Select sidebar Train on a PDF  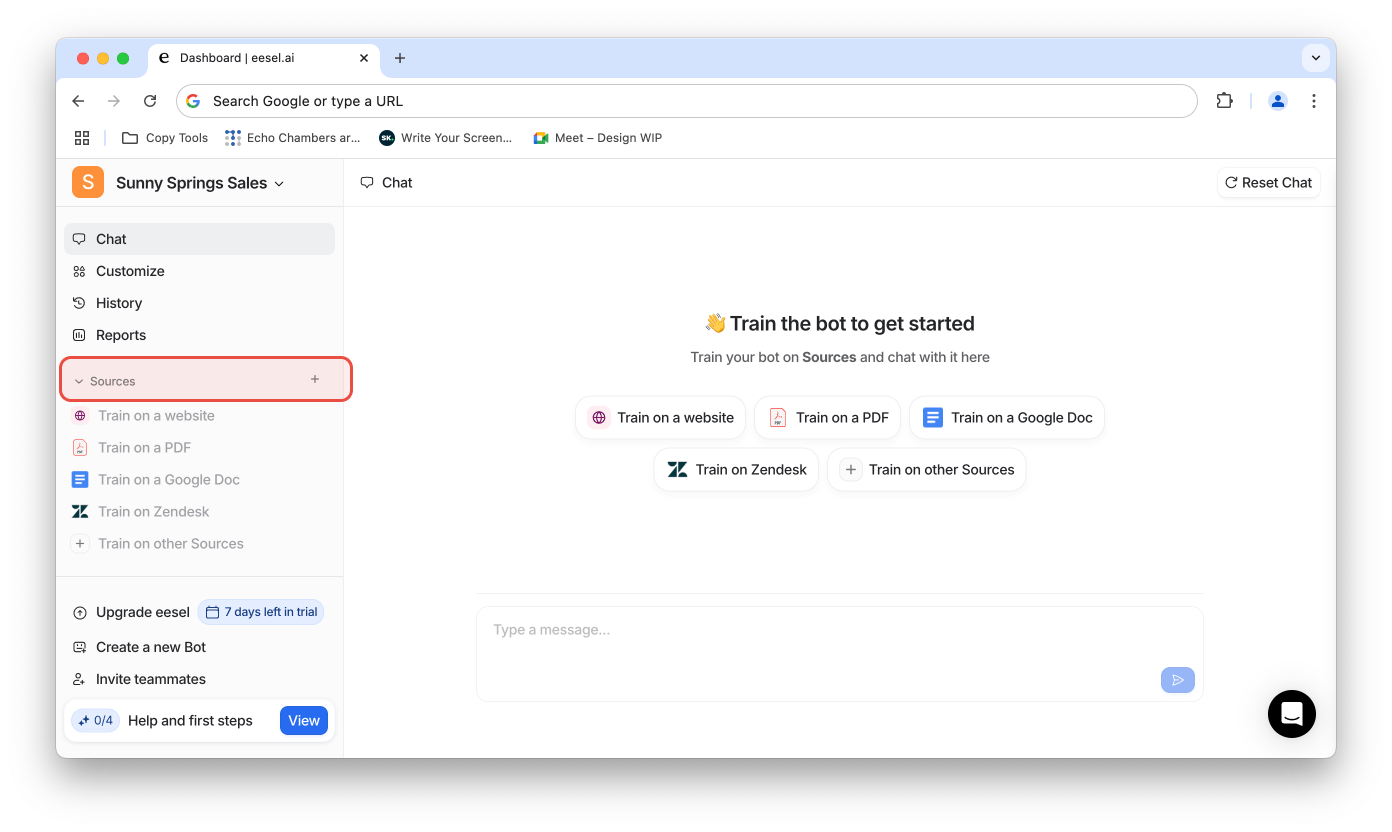click(x=144, y=448)
